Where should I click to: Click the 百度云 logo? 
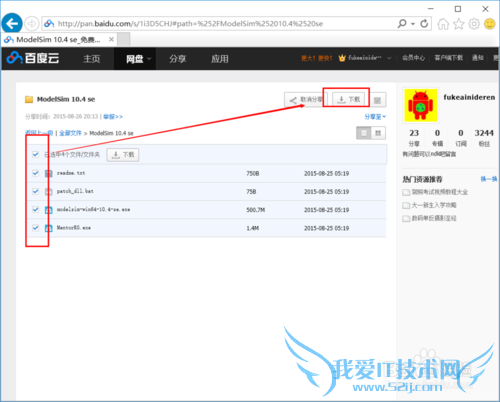(x=33, y=58)
